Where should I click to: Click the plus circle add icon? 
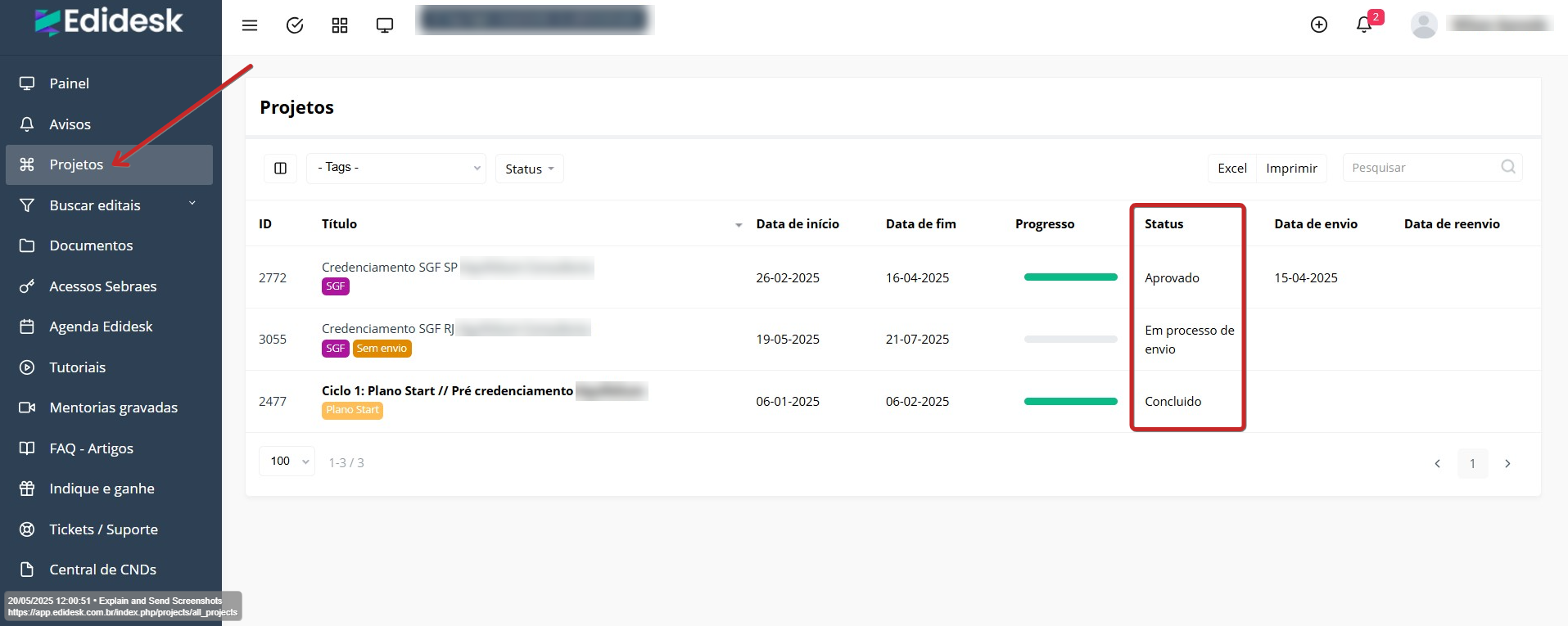[1318, 25]
